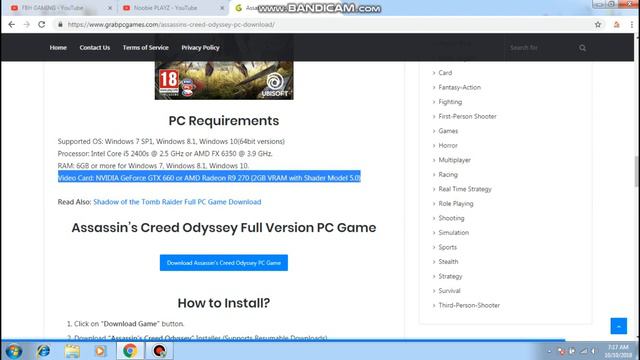Open the Role Playing category
This screenshot has width=640, height=360.
pyautogui.click(x=456, y=203)
